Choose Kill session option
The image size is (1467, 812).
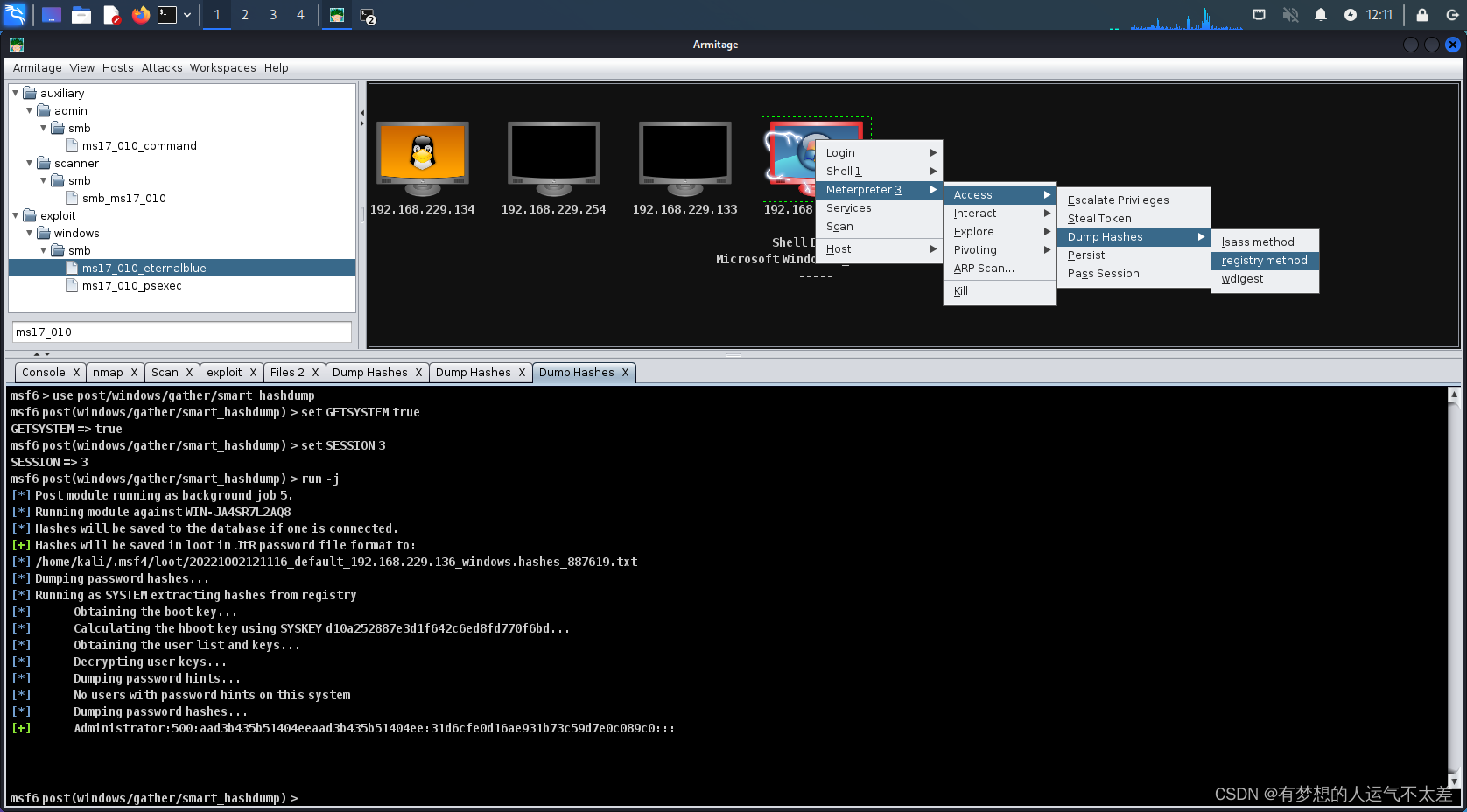1000,291
